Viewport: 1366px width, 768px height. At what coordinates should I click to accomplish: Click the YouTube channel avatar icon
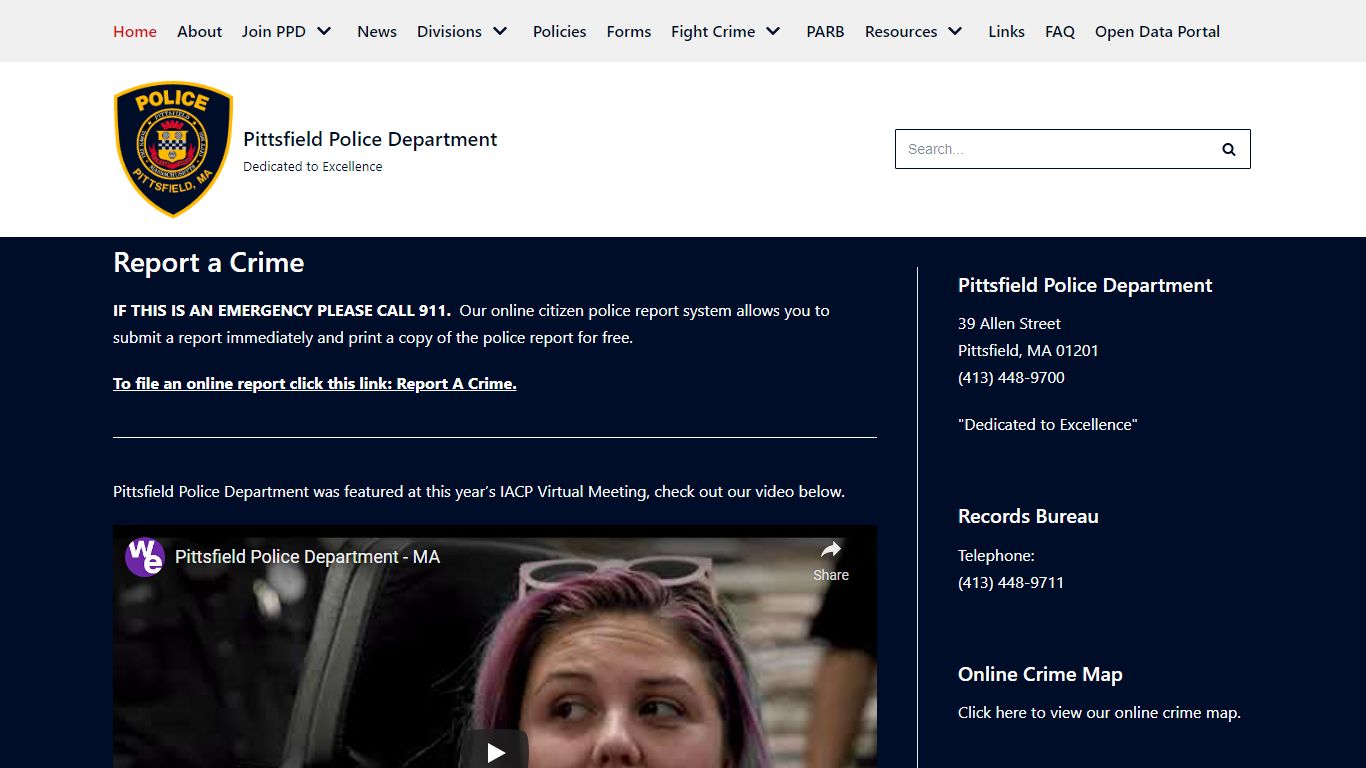click(x=144, y=557)
